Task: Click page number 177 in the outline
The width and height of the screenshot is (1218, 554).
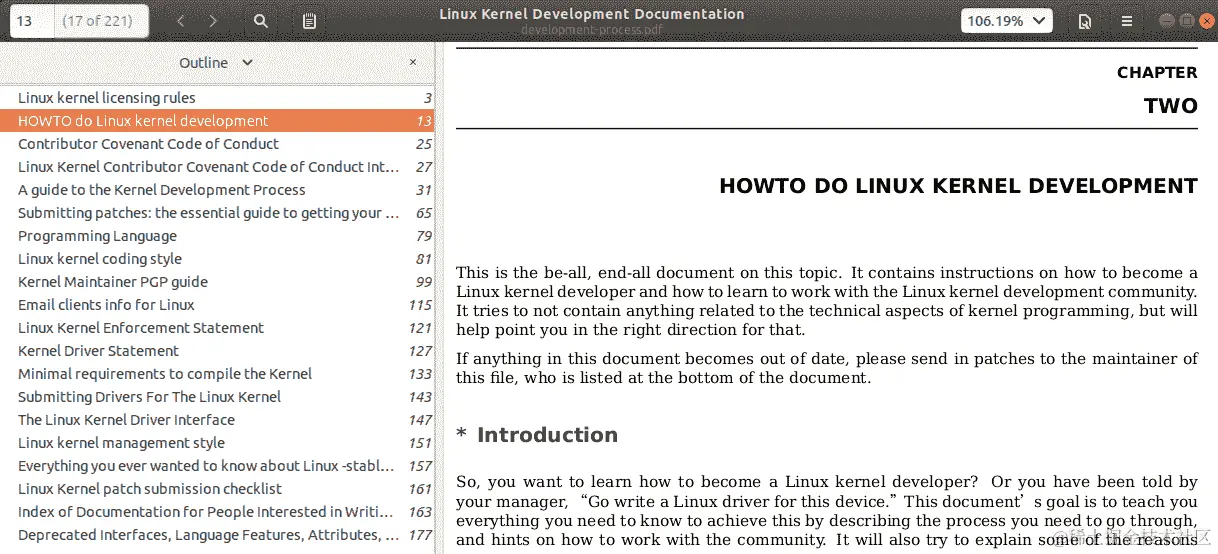Action: click(x=420, y=535)
